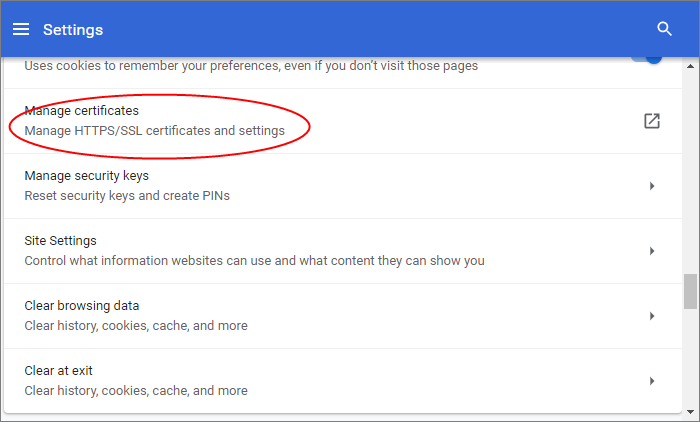Click the Settings header title
Viewport: 700px width, 422px height.
[73, 29]
